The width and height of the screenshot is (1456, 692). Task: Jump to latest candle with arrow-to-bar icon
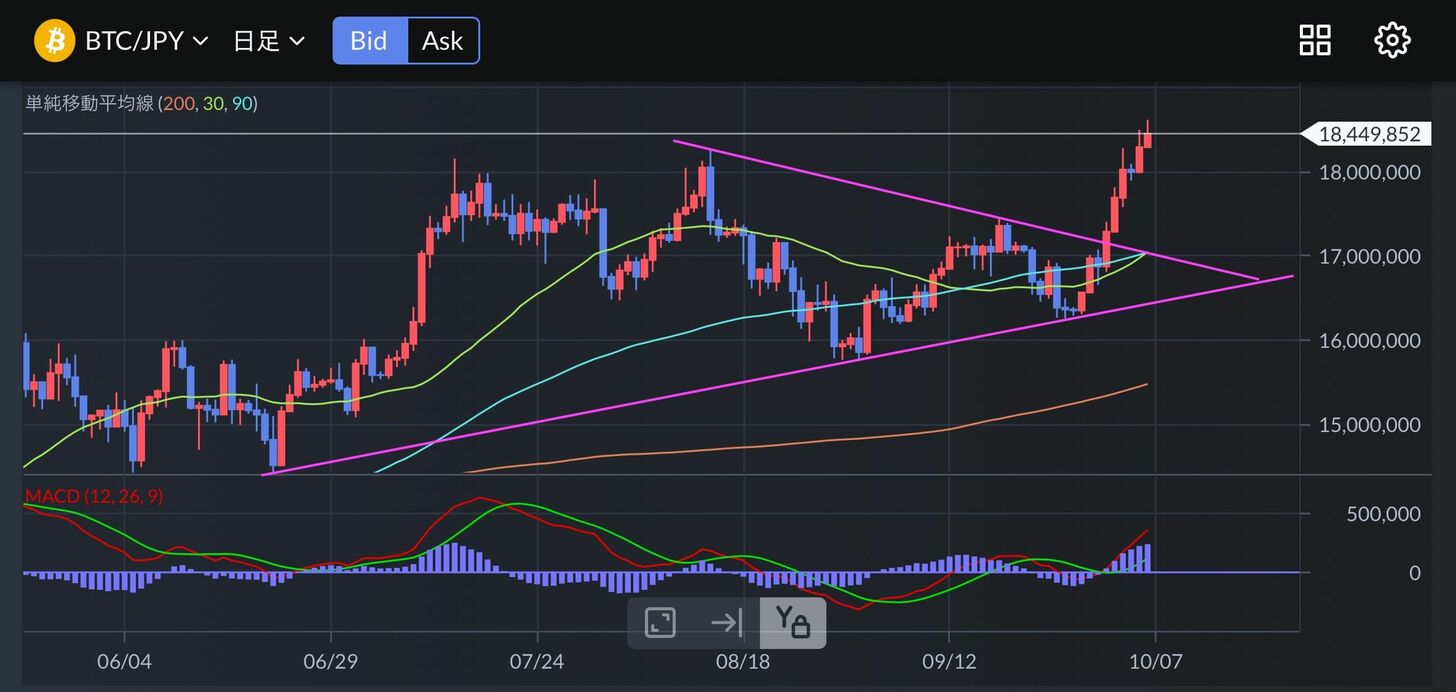[726, 623]
